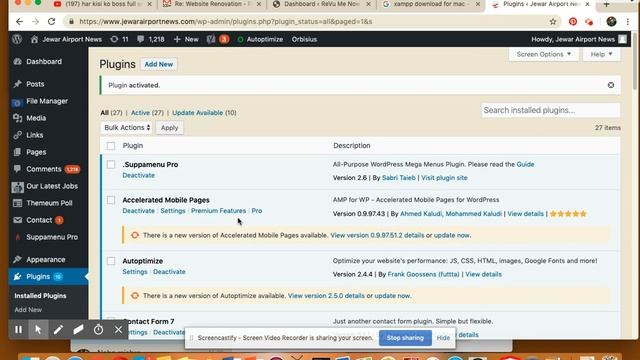This screenshot has width=640, height=360.
Task: Click Add New button beside Plugins heading
Action: coord(159,64)
